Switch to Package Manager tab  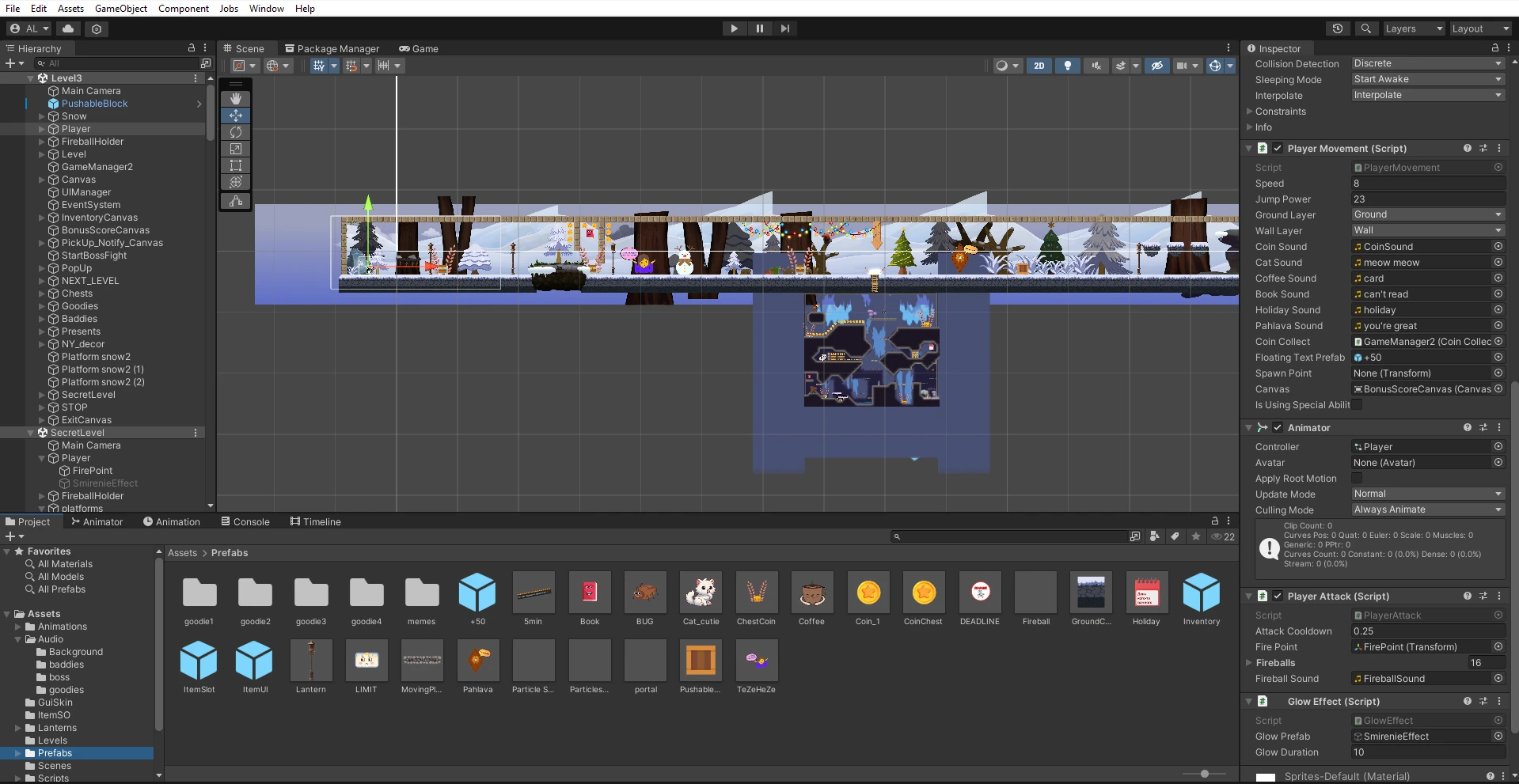(x=332, y=48)
